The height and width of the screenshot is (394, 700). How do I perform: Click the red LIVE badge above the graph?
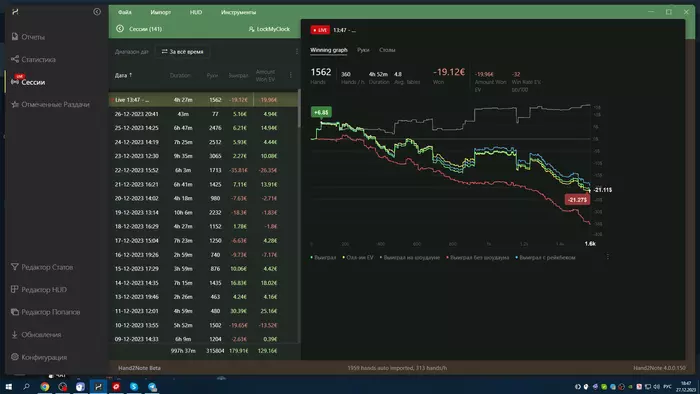[320, 30]
